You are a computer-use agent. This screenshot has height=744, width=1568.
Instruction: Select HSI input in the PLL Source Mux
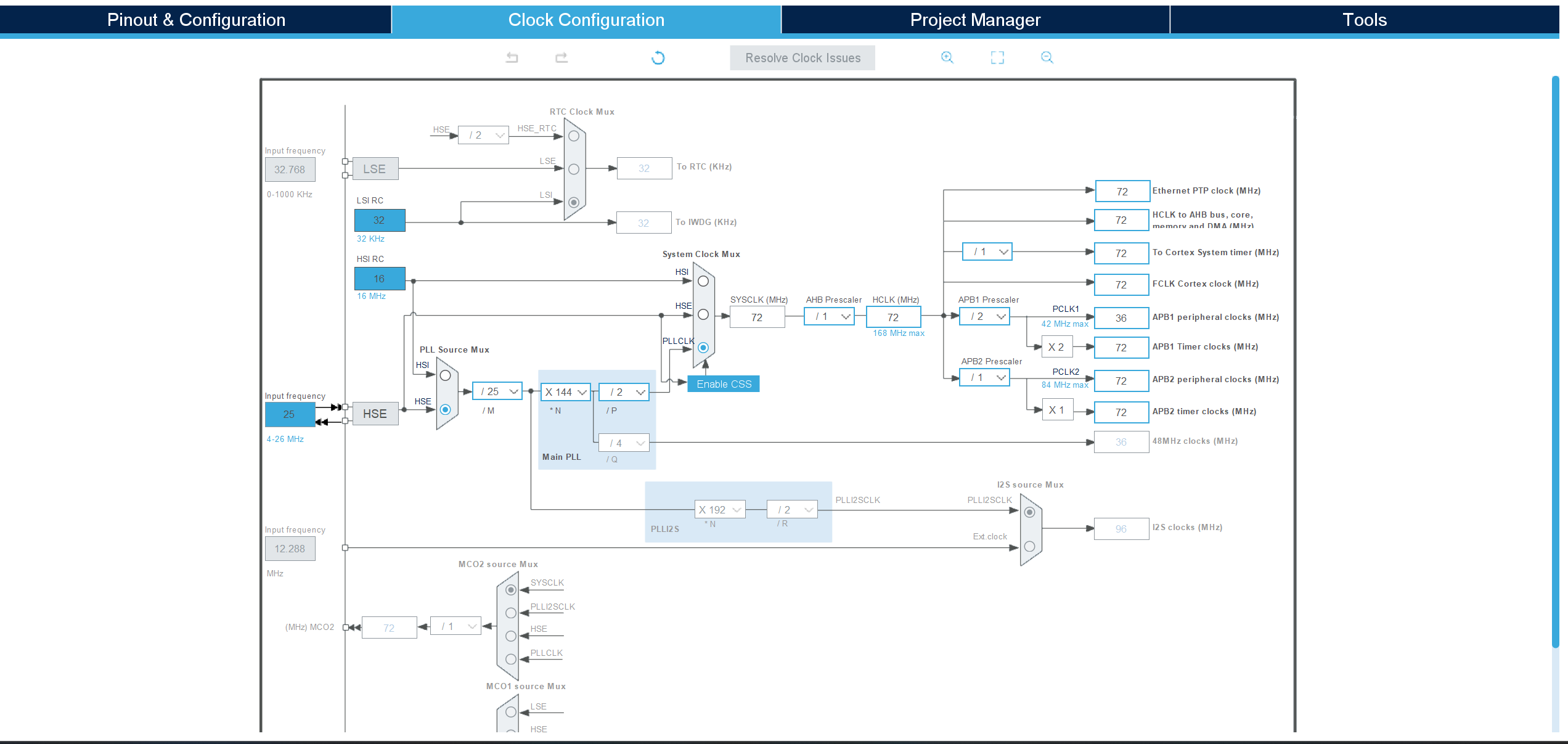(x=446, y=374)
